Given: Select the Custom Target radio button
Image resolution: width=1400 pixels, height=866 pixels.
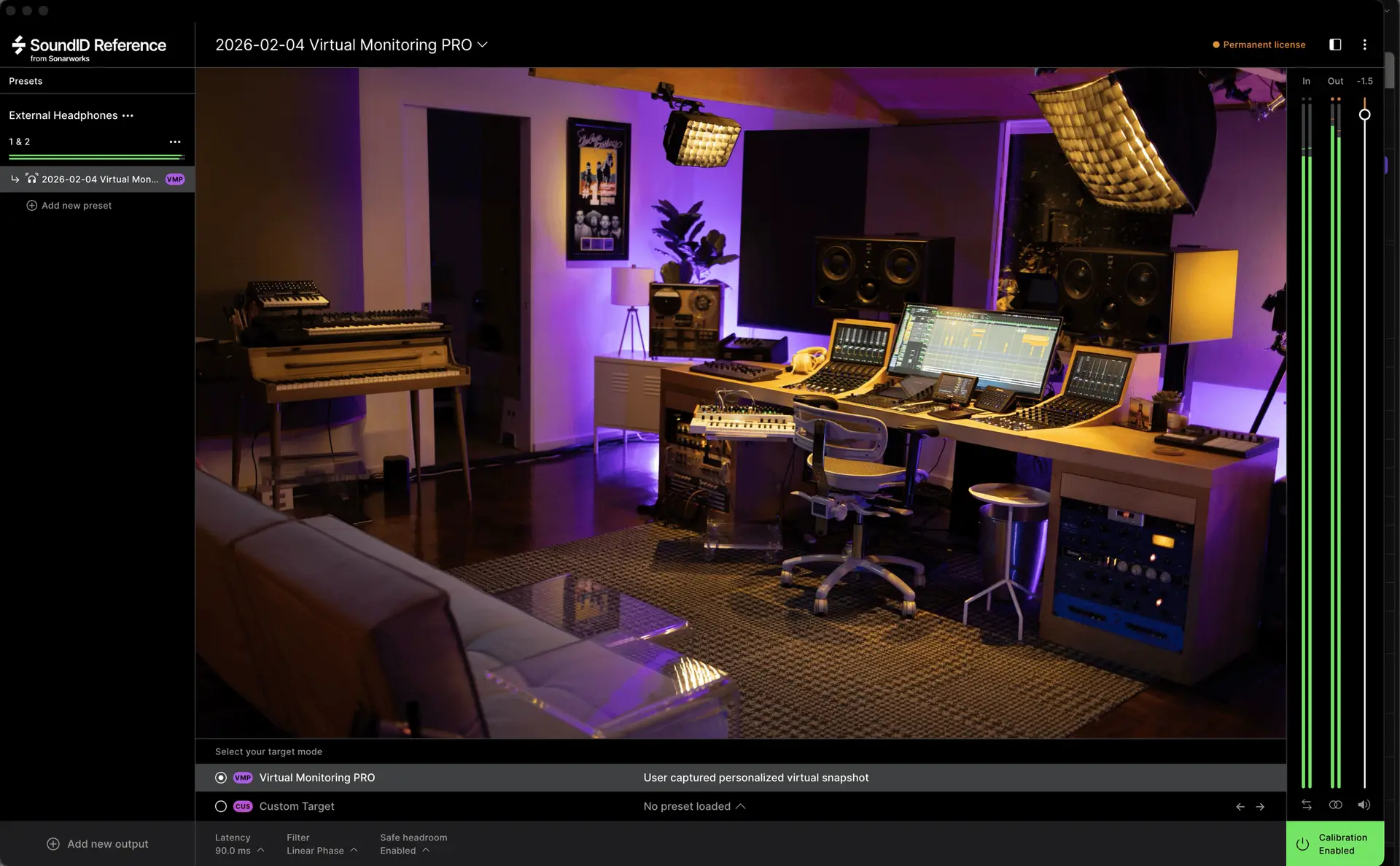Looking at the screenshot, I should pos(221,806).
